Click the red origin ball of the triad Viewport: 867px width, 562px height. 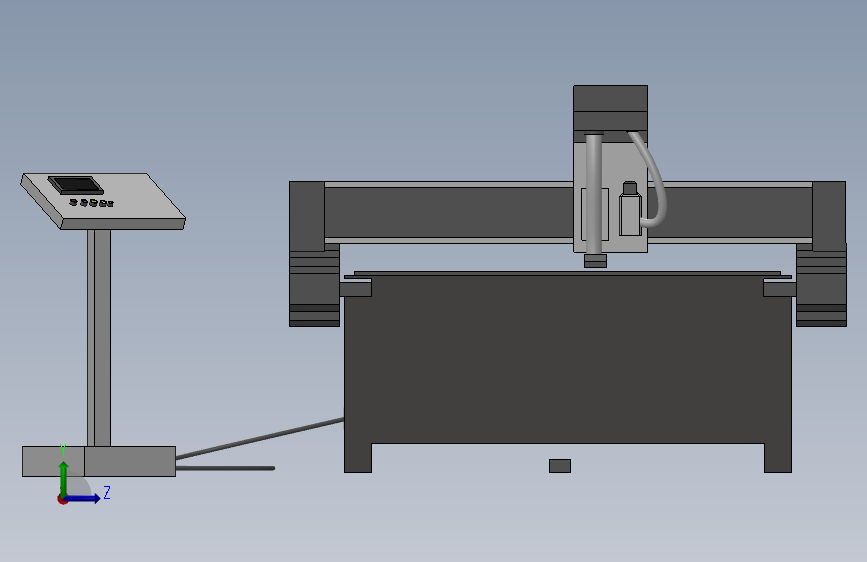tap(62, 499)
